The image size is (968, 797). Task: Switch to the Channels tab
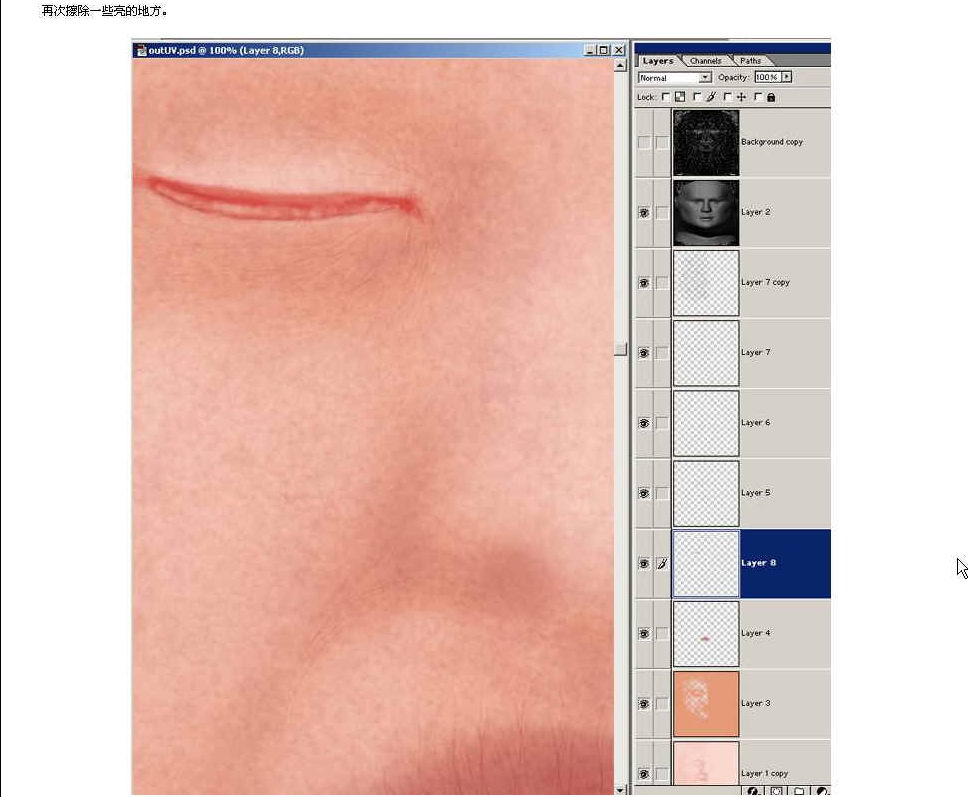705,61
